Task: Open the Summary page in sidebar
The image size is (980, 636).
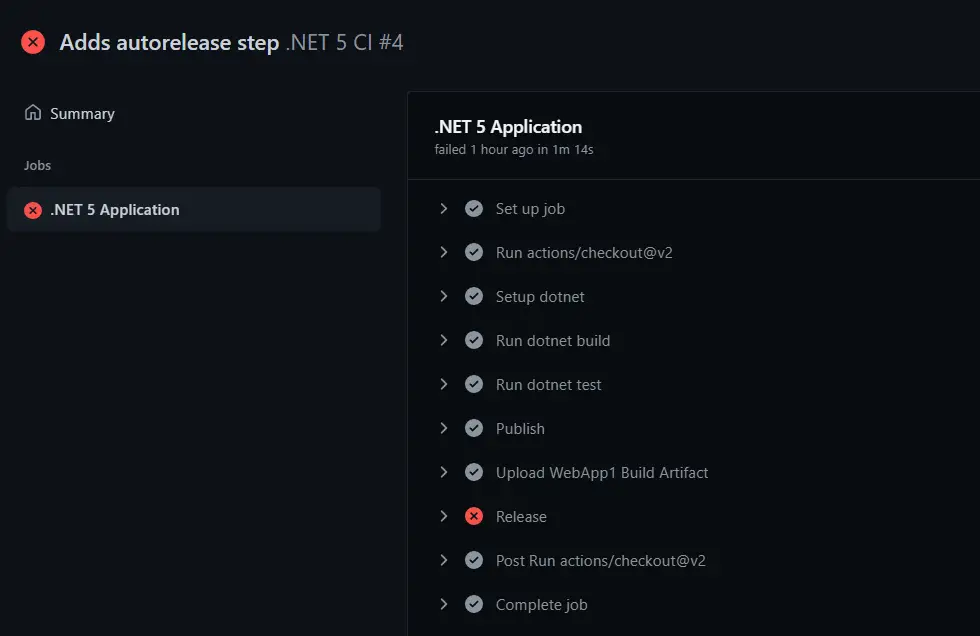Action: 82,114
